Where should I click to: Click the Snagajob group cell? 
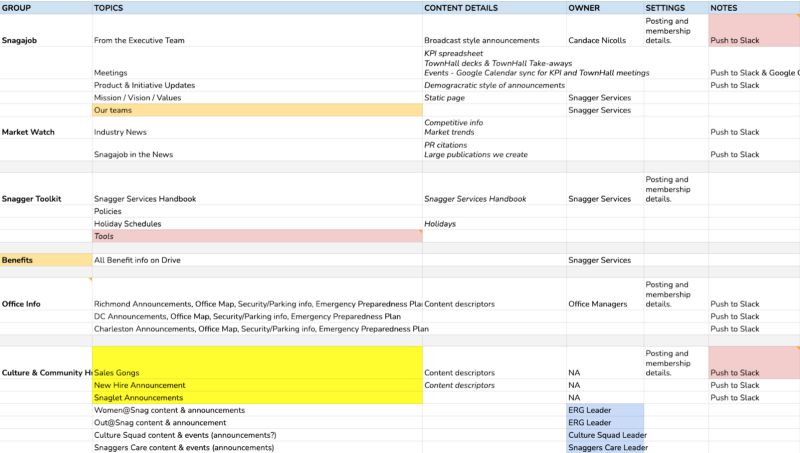tap(46, 31)
